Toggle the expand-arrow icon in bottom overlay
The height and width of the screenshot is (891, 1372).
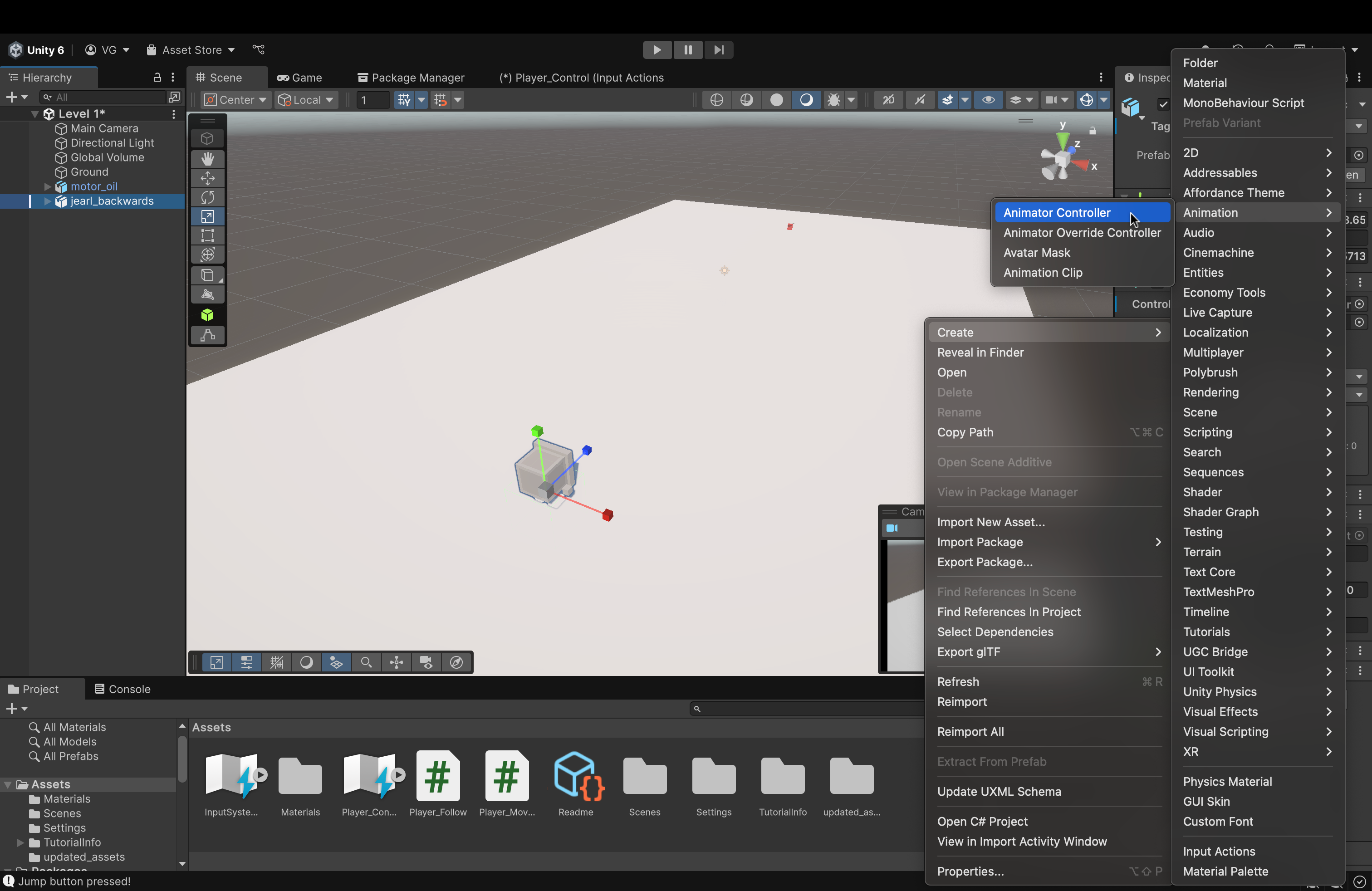tap(217, 663)
